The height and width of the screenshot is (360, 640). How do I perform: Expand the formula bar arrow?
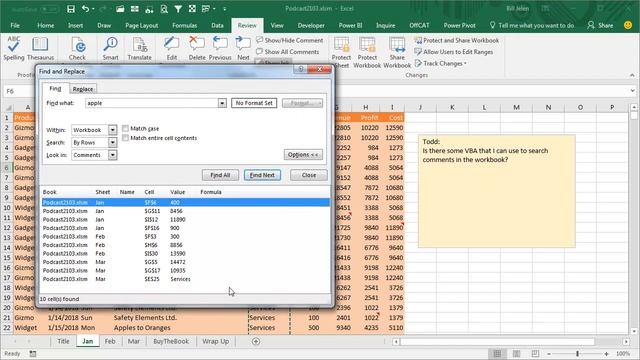click(633, 91)
